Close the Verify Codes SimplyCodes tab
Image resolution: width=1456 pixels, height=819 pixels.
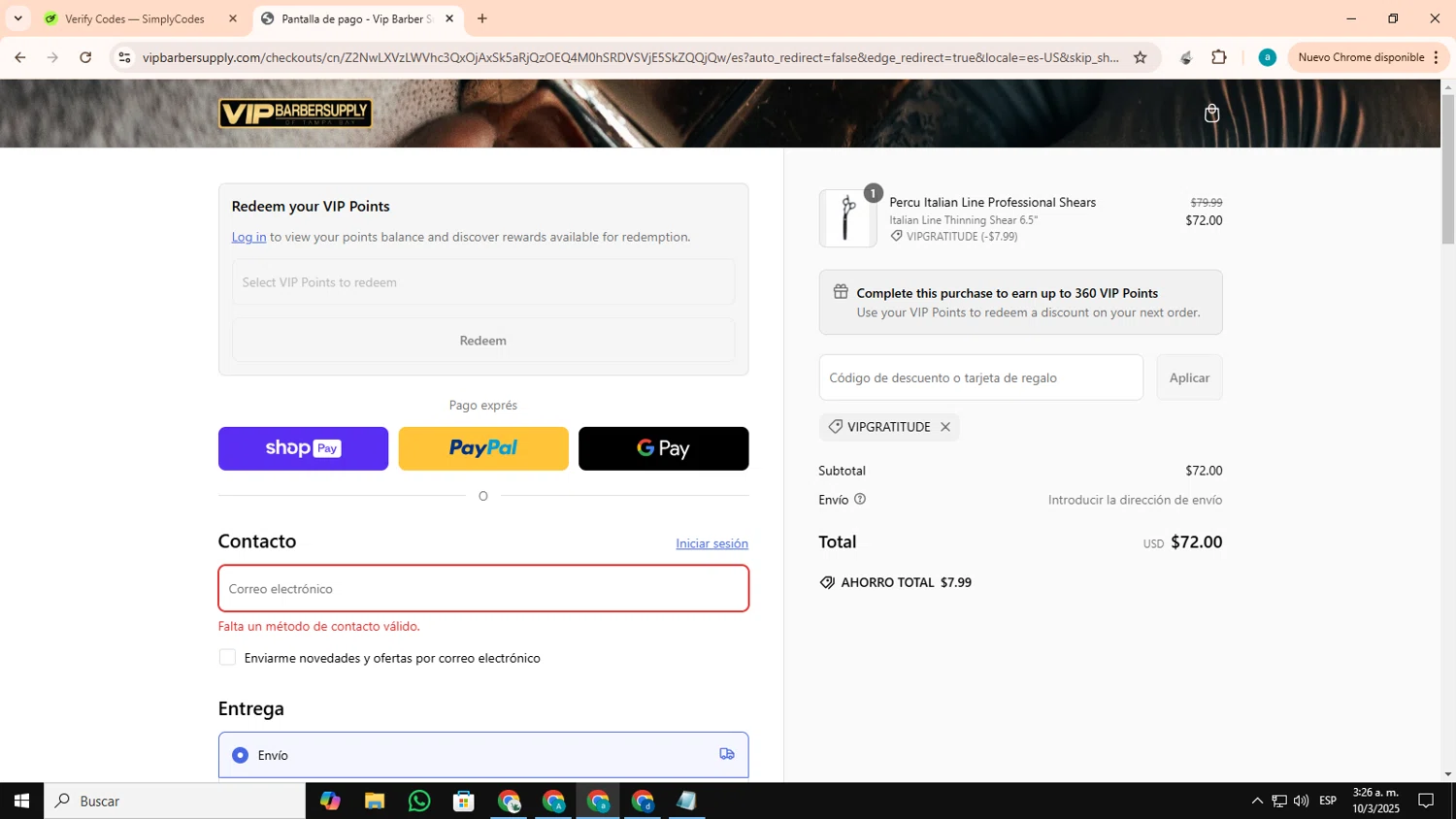pos(232,18)
